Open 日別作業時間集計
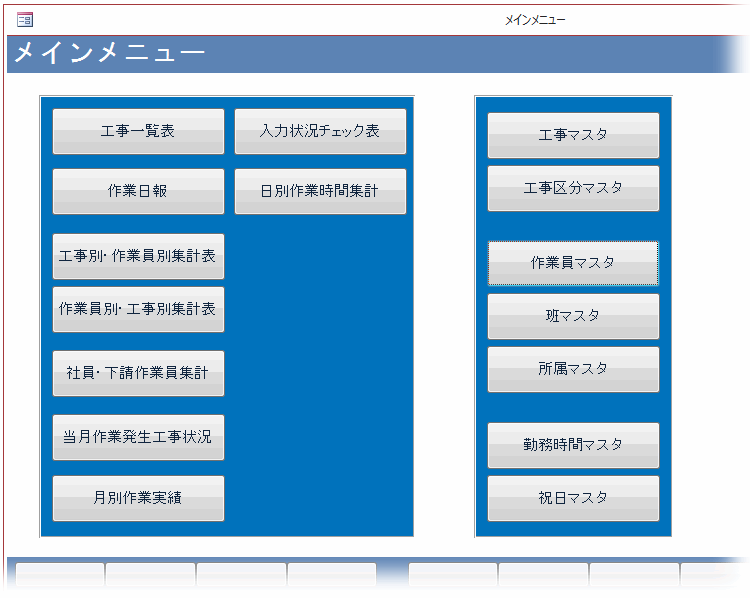 320,191
